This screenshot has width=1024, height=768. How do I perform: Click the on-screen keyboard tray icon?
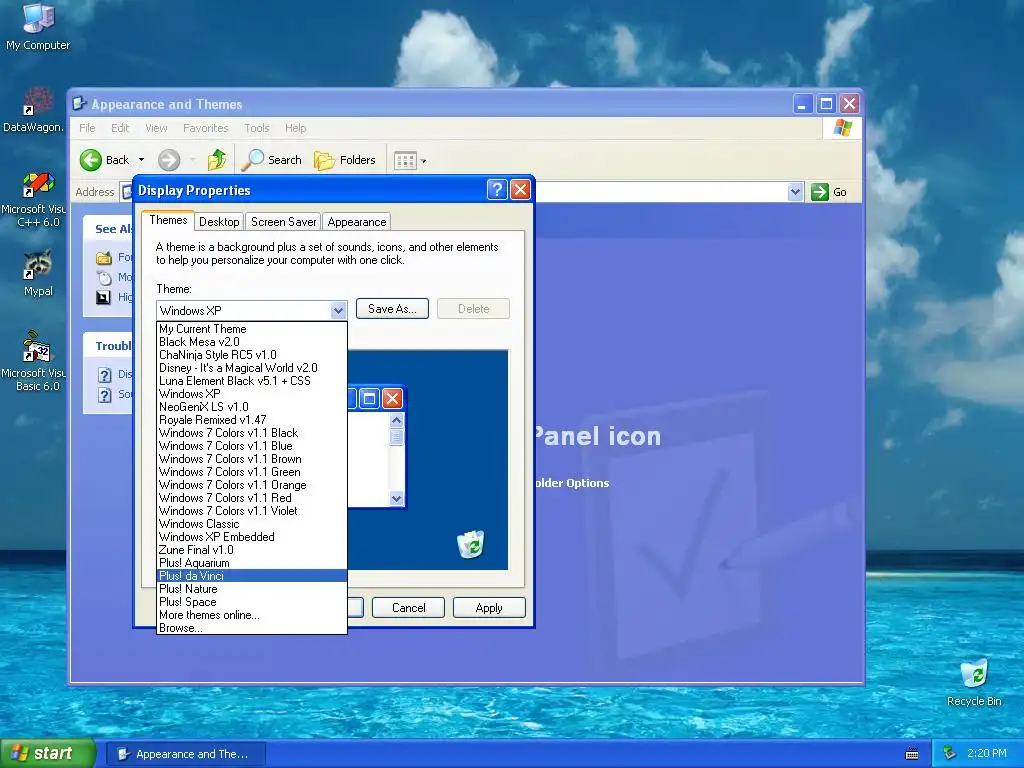coord(912,754)
